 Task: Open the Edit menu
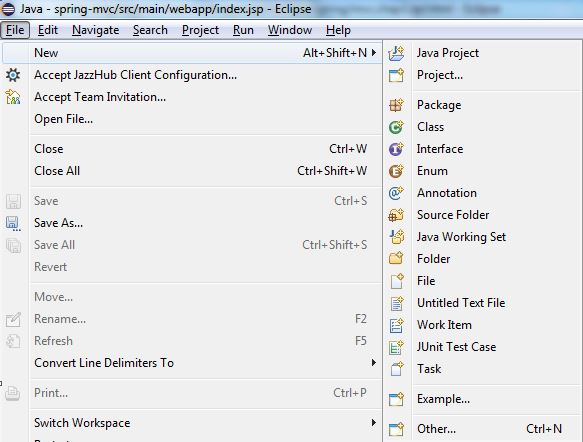48,30
